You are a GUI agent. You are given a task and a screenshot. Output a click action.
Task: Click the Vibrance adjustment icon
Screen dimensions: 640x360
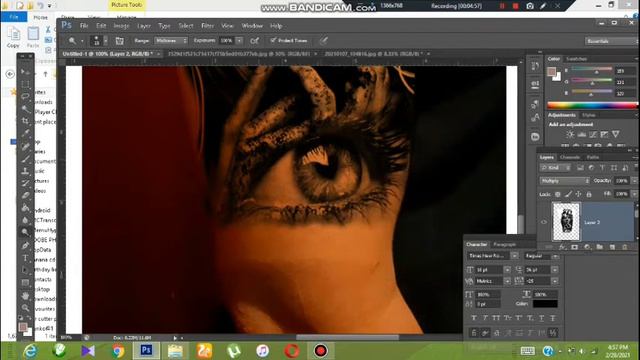pos(616,134)
